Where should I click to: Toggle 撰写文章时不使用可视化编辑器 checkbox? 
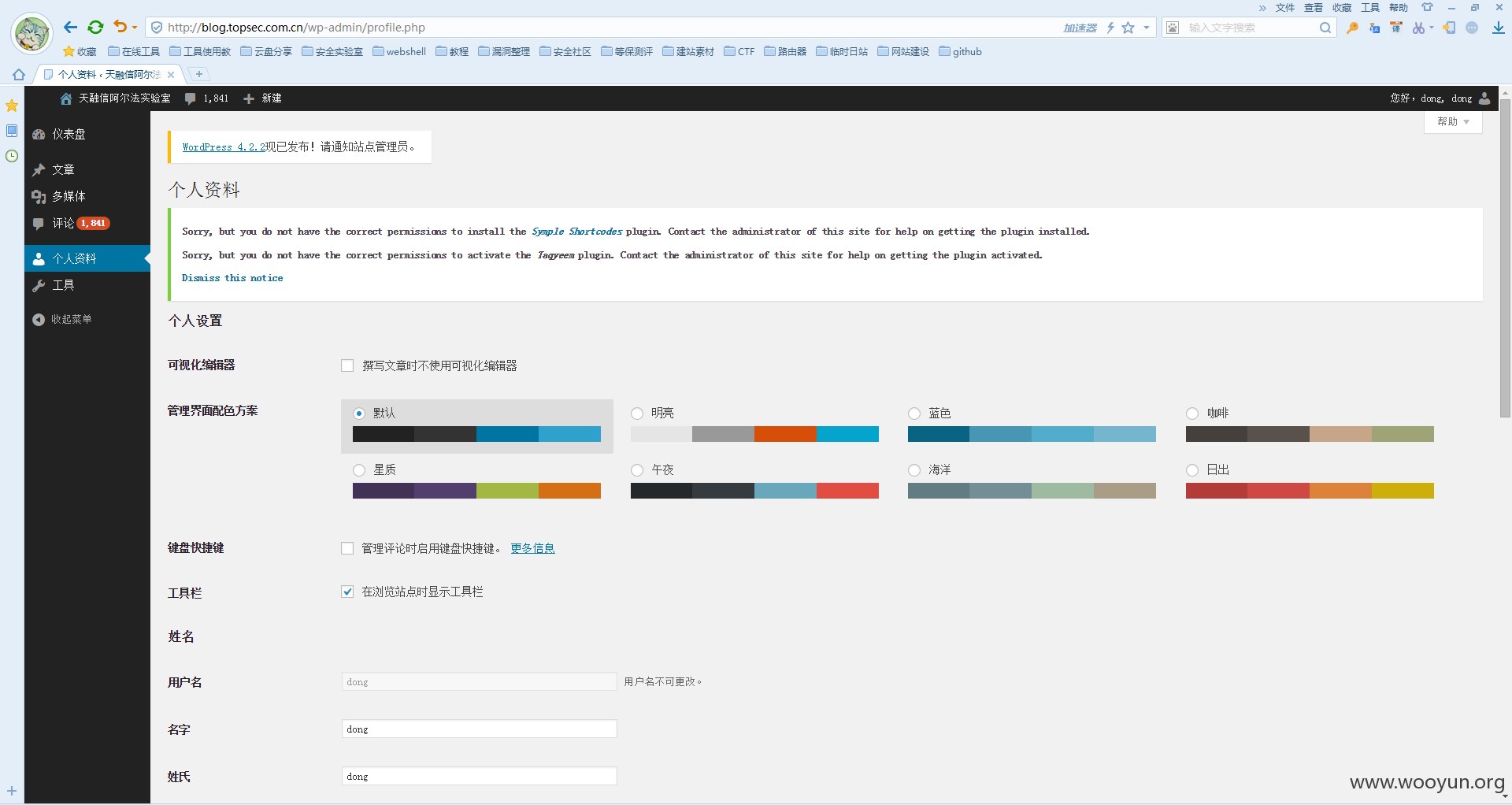pos(347,365)
